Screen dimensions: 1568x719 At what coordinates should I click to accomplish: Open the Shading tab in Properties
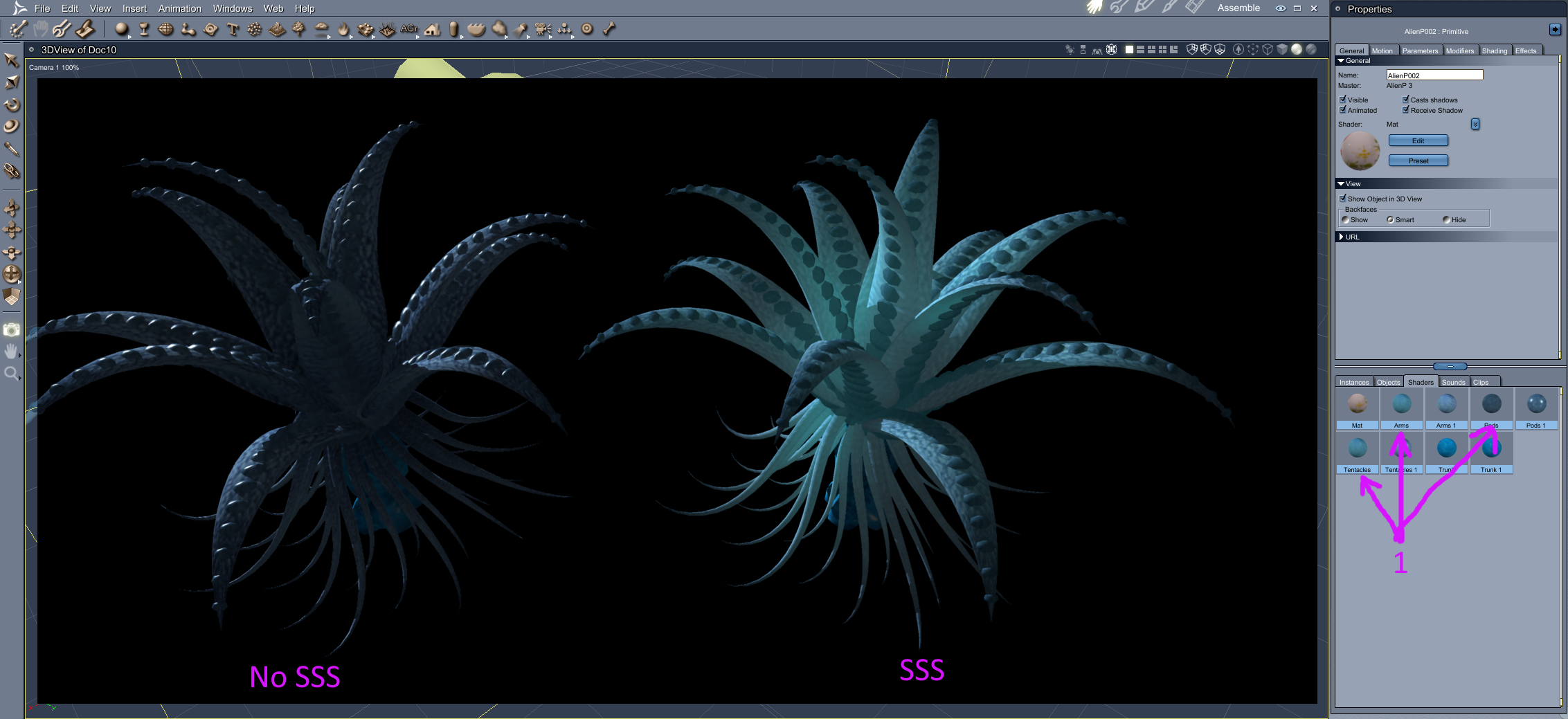click(1494, 51)
